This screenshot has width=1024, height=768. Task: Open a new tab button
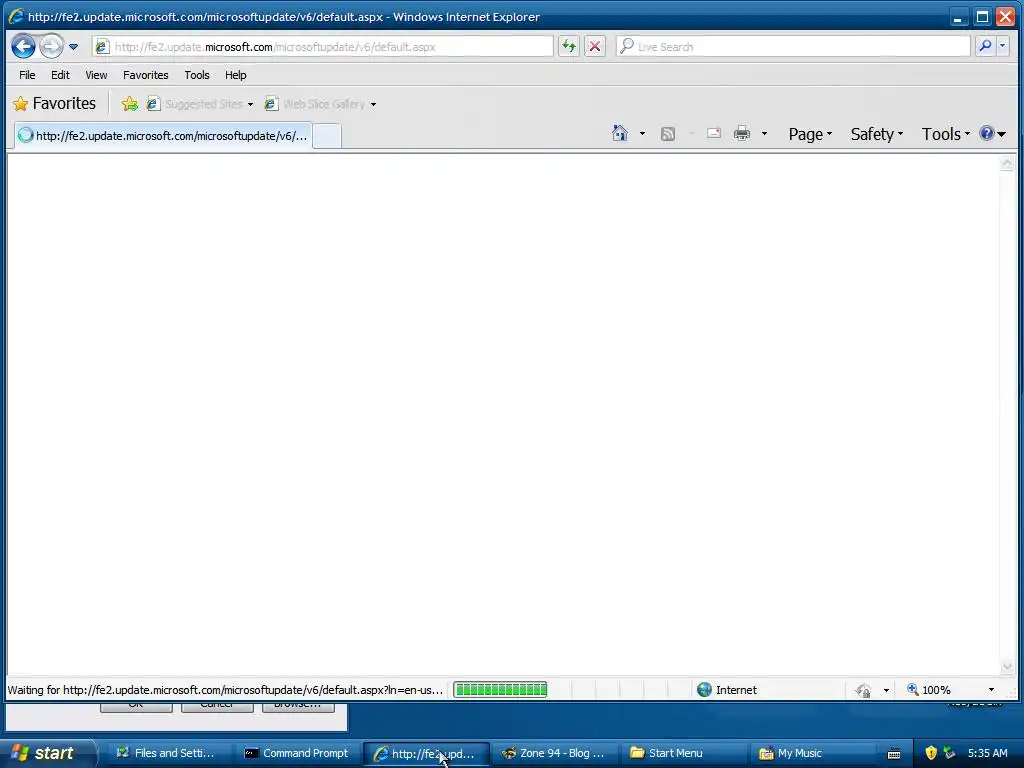pos(327,136)
